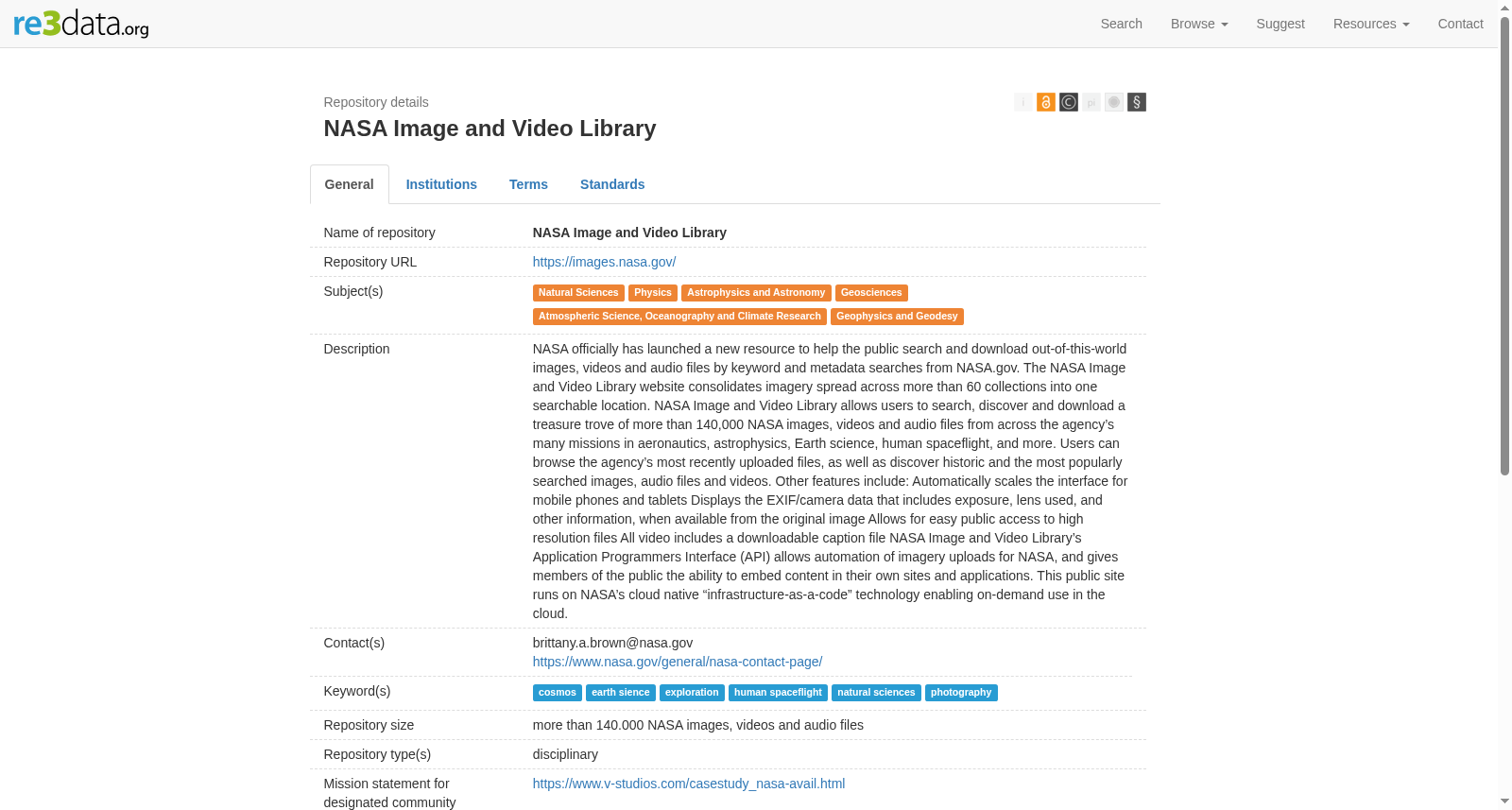Click the cosmos keyword tag
This screenshot has height=810, width=1512.
[x=558, y=693]
